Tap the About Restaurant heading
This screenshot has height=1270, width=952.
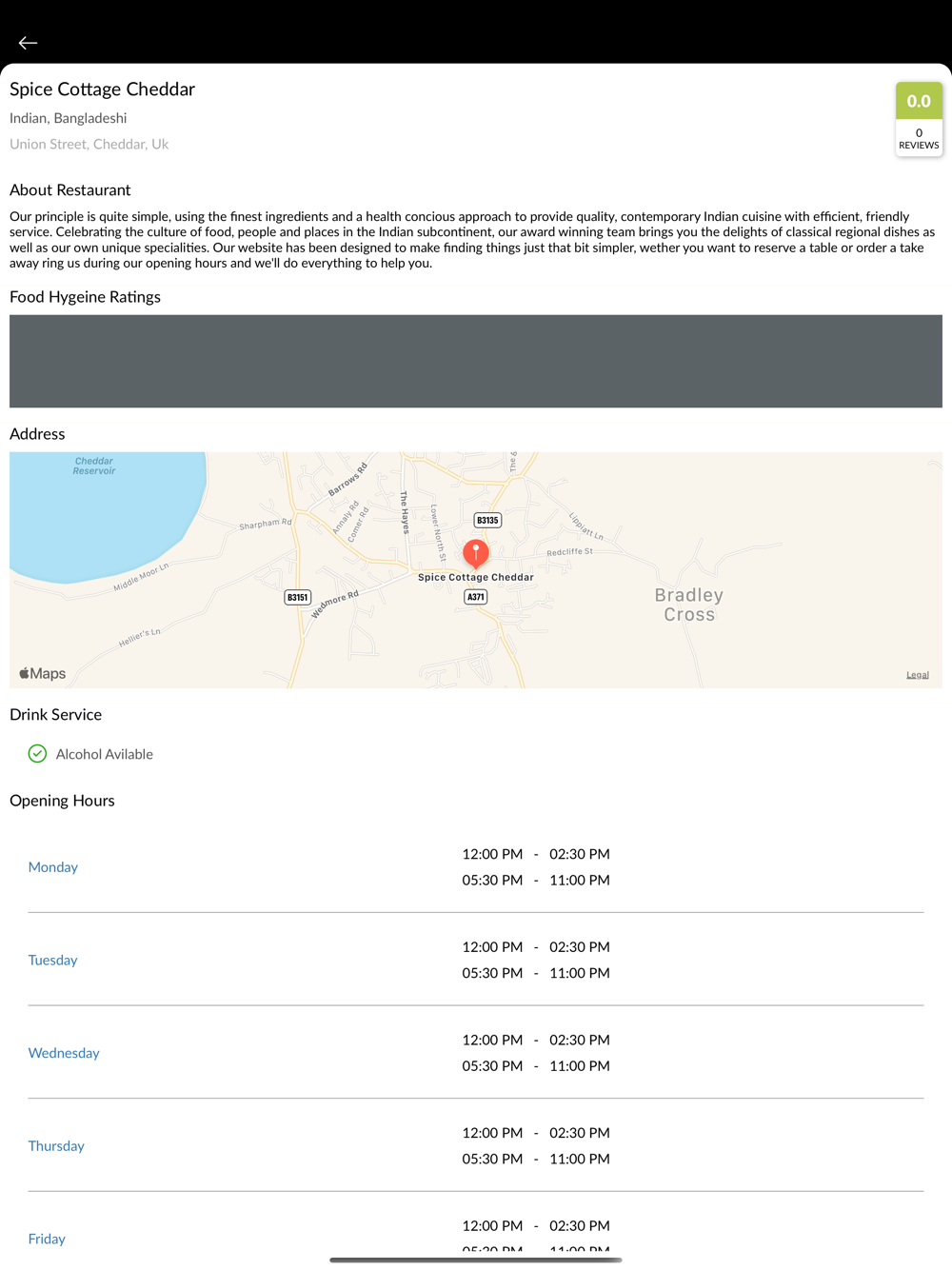coord(70,190)
